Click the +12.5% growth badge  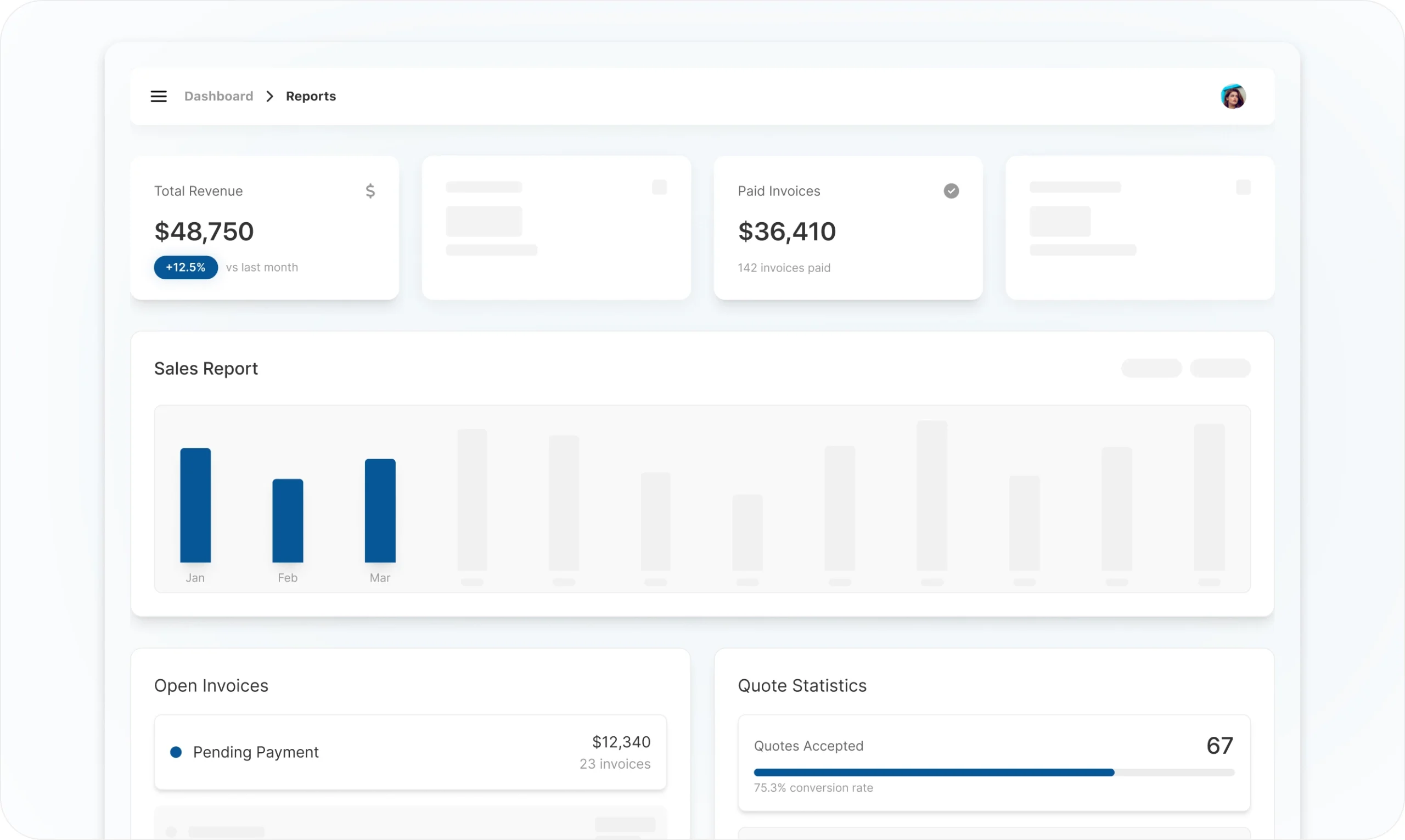(186, 267)
